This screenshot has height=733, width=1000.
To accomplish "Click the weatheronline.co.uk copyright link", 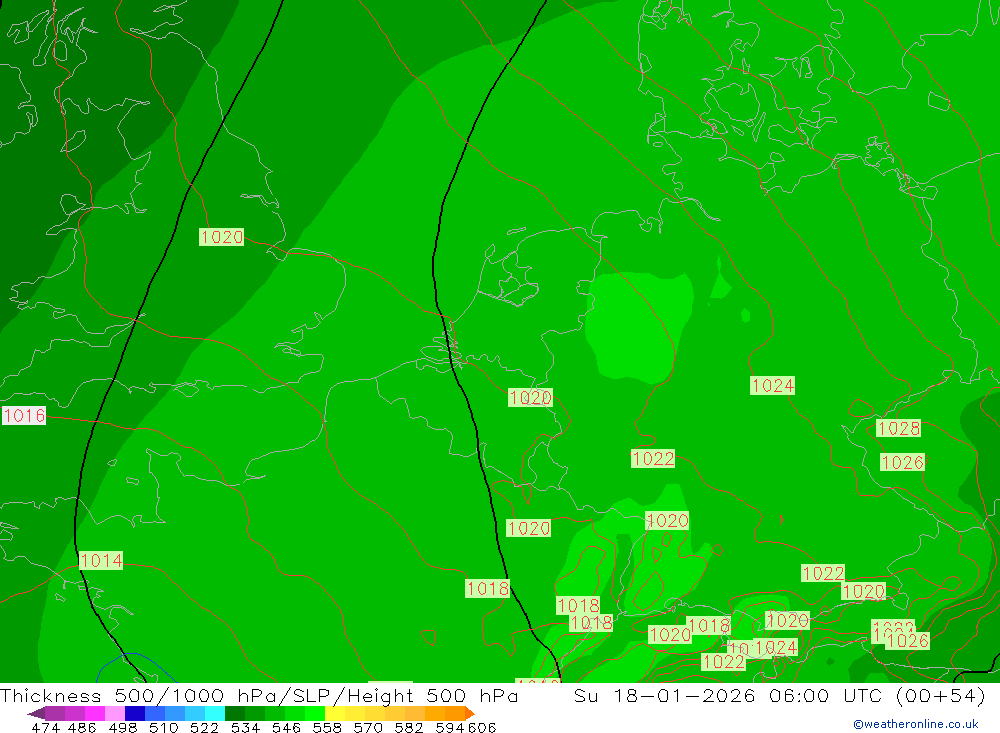I will click(x=916, y=724).
